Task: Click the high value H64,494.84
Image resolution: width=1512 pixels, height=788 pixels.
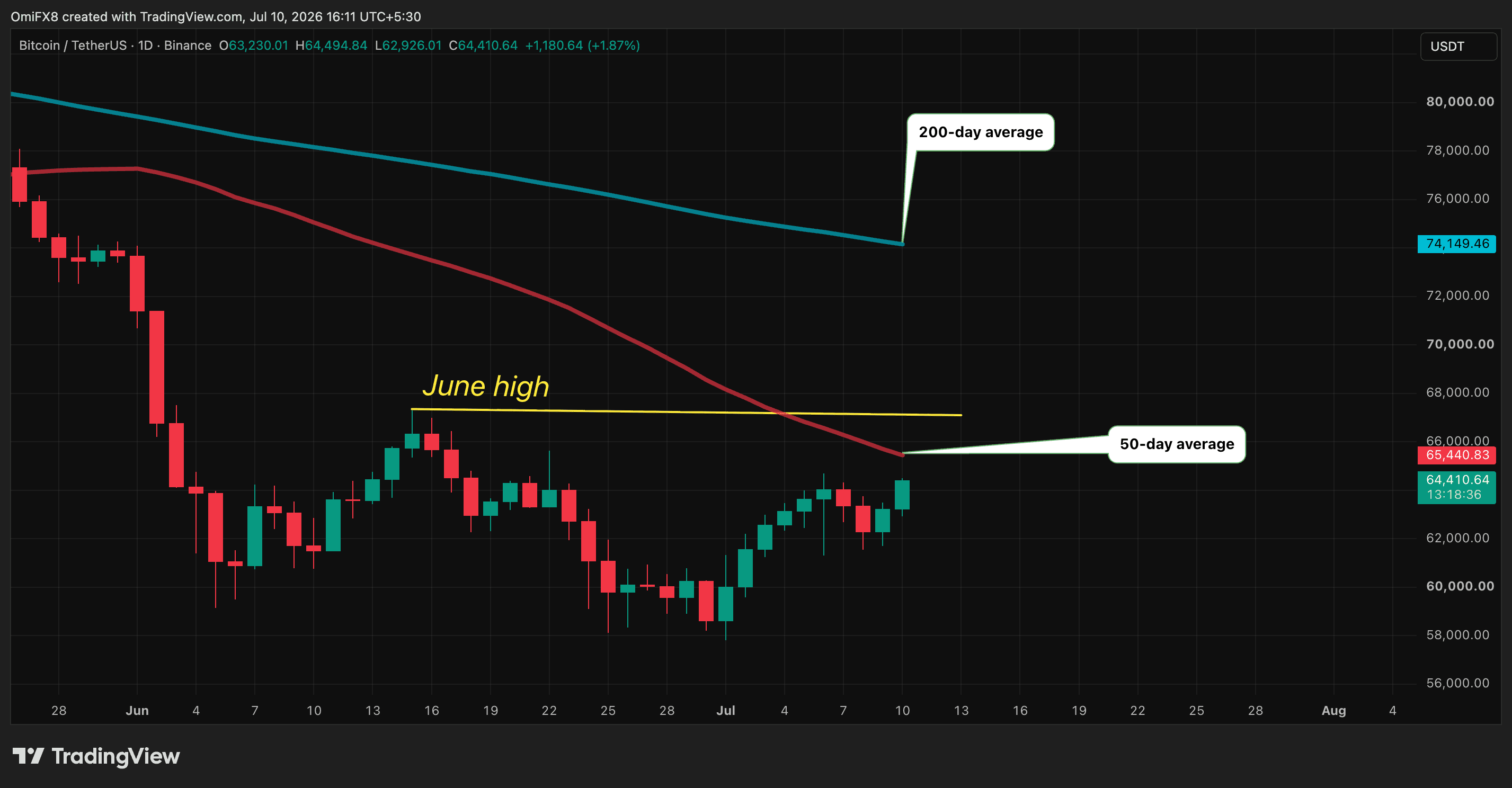Action: 331,45
